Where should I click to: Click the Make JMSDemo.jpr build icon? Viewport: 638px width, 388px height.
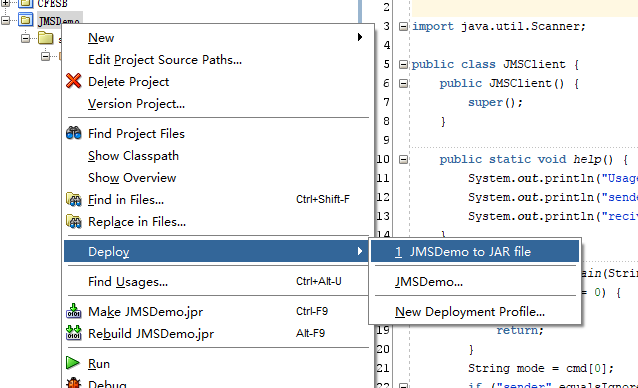click(x=74, y=311)
